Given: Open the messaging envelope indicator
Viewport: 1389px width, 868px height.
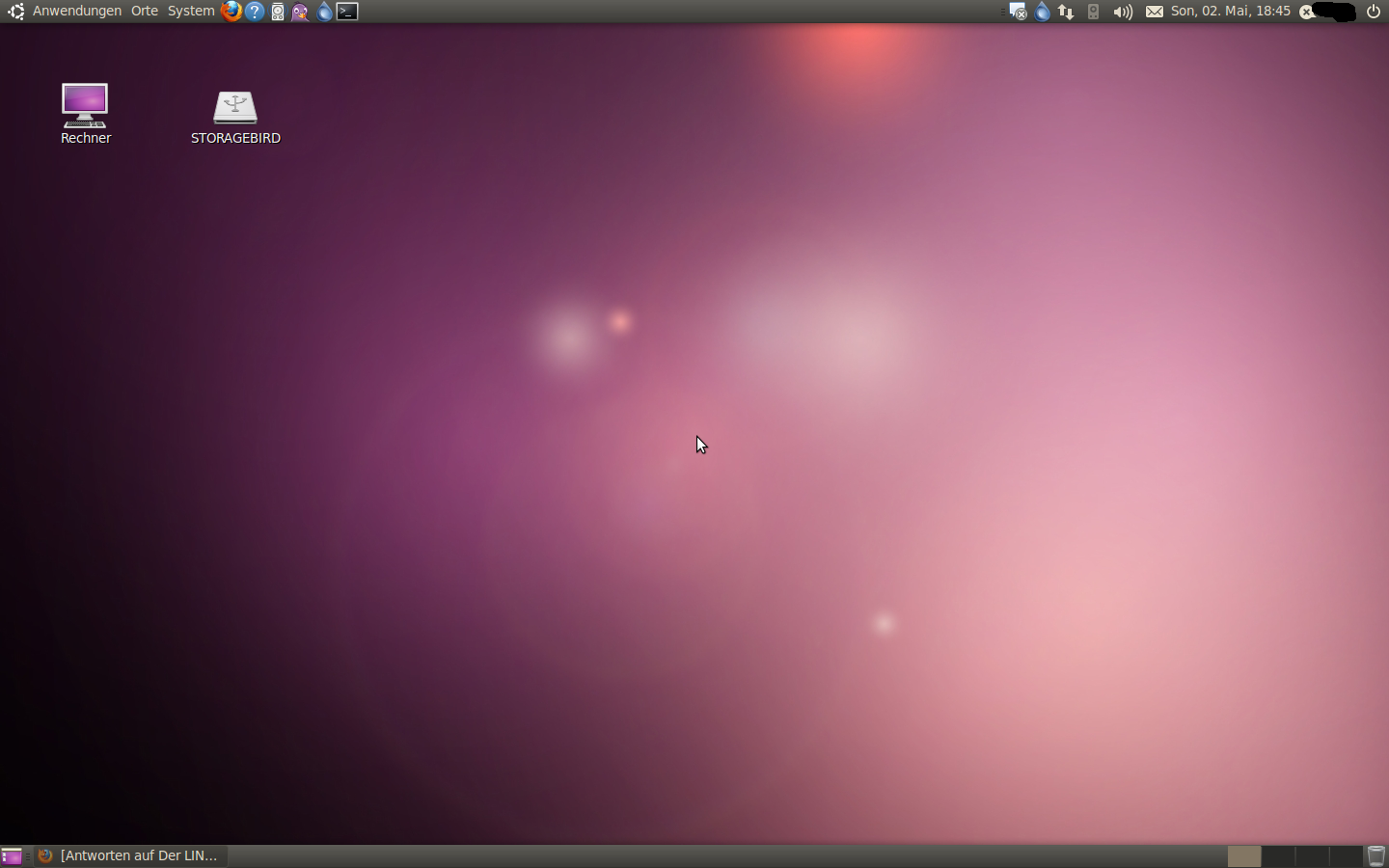Looking at the screenshot, I should tap(1155, 12).
